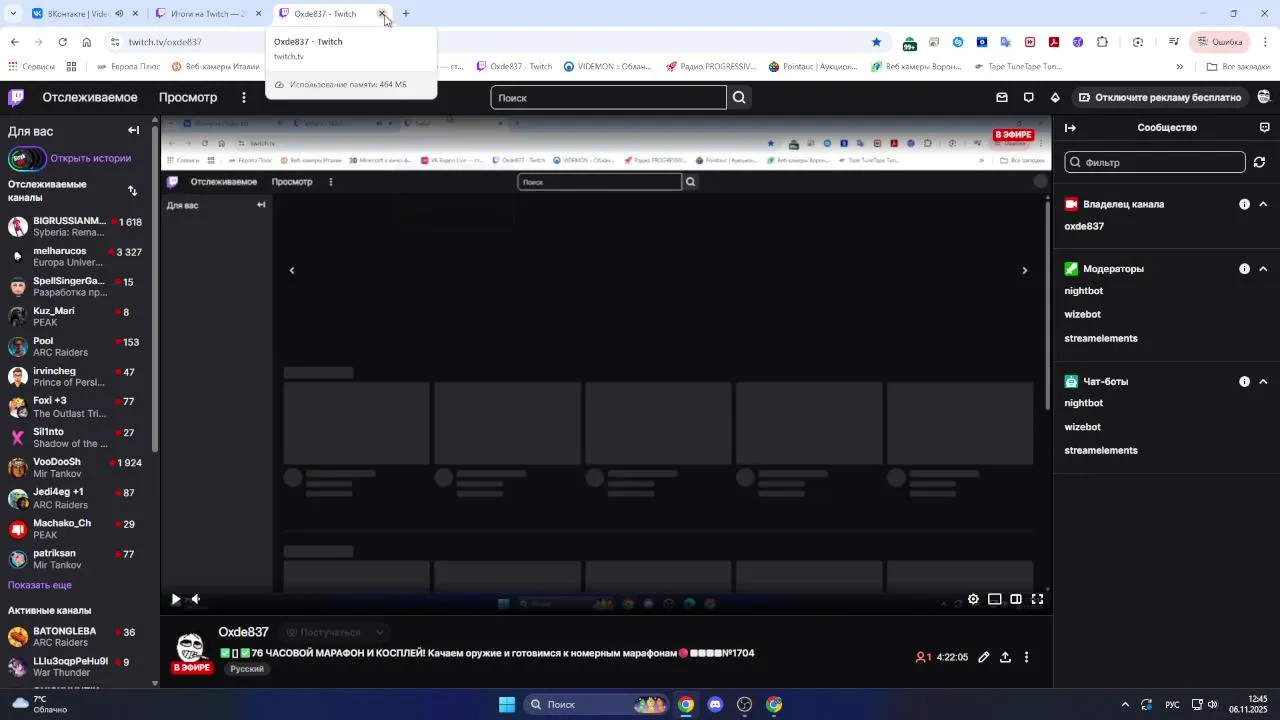Click info icon next to Модераторы

point(1244,268)
